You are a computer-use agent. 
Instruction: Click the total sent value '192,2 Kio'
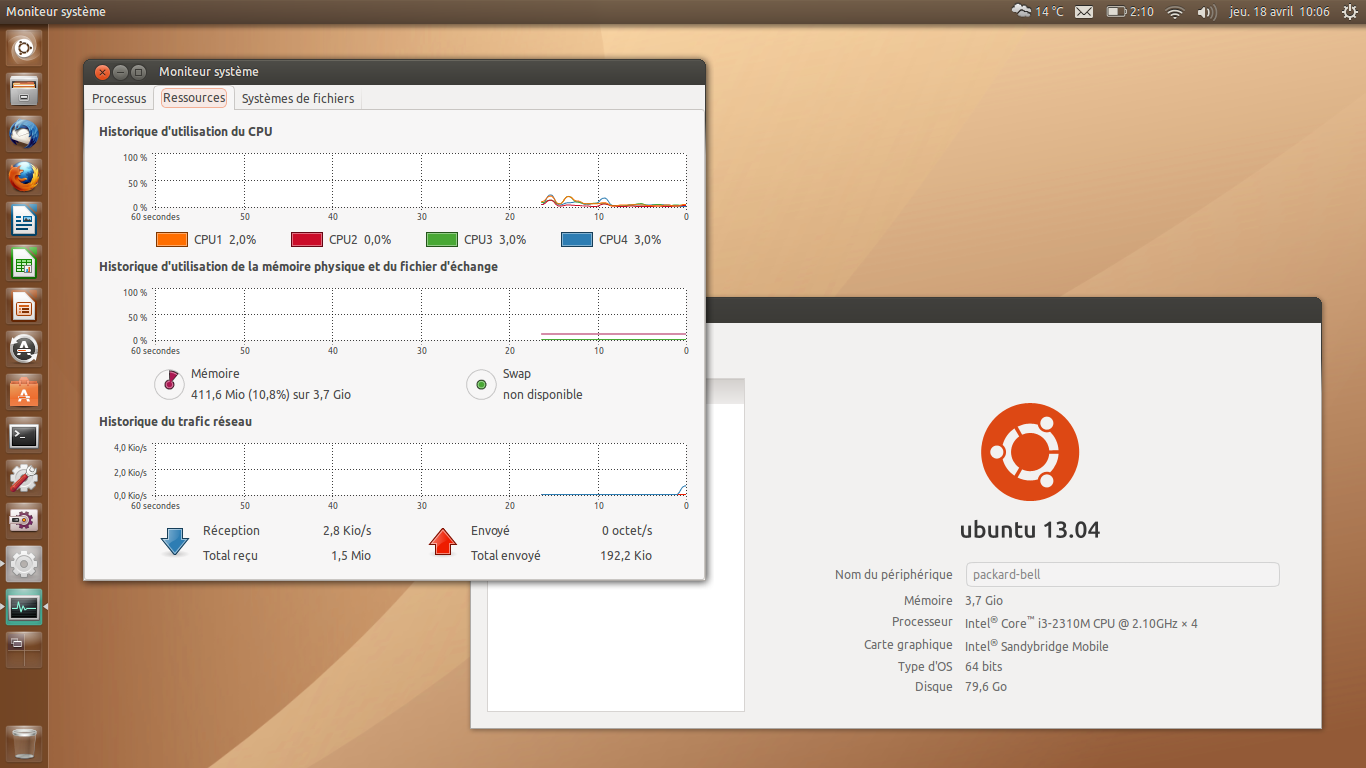click(x=626, y=556)
